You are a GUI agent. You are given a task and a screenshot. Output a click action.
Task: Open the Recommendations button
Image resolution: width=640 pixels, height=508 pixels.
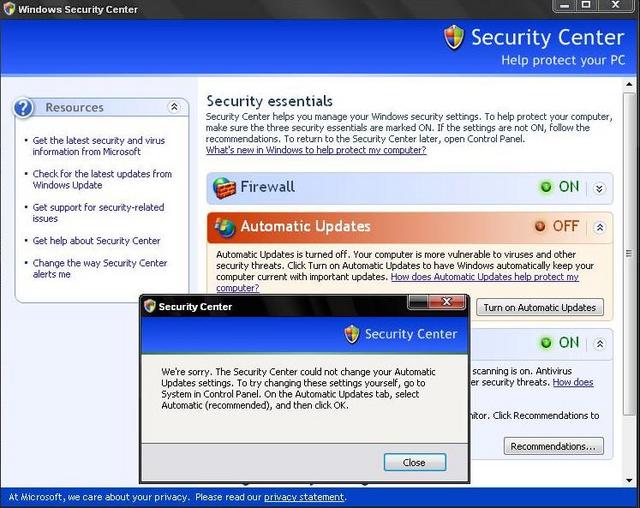click(553, 446)
